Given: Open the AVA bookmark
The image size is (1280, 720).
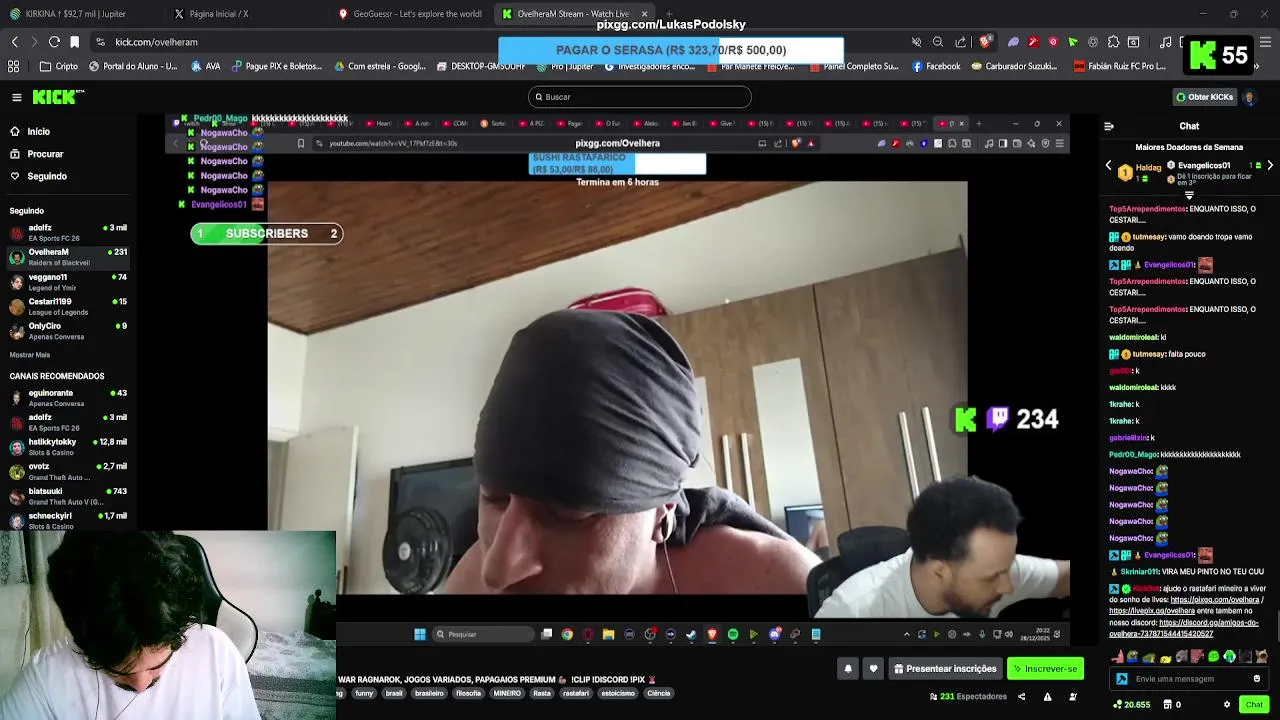Looking at the screenshot, I should [204, 66].
